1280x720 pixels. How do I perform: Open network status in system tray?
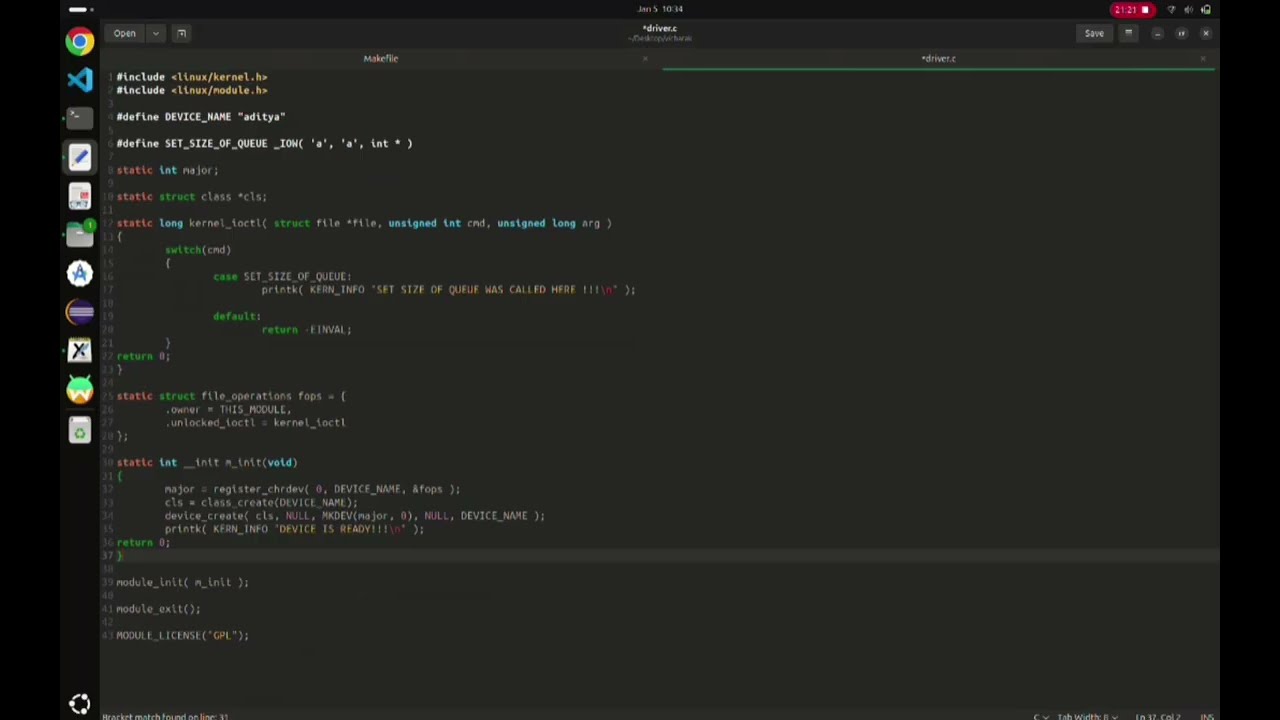point(1171,10)
